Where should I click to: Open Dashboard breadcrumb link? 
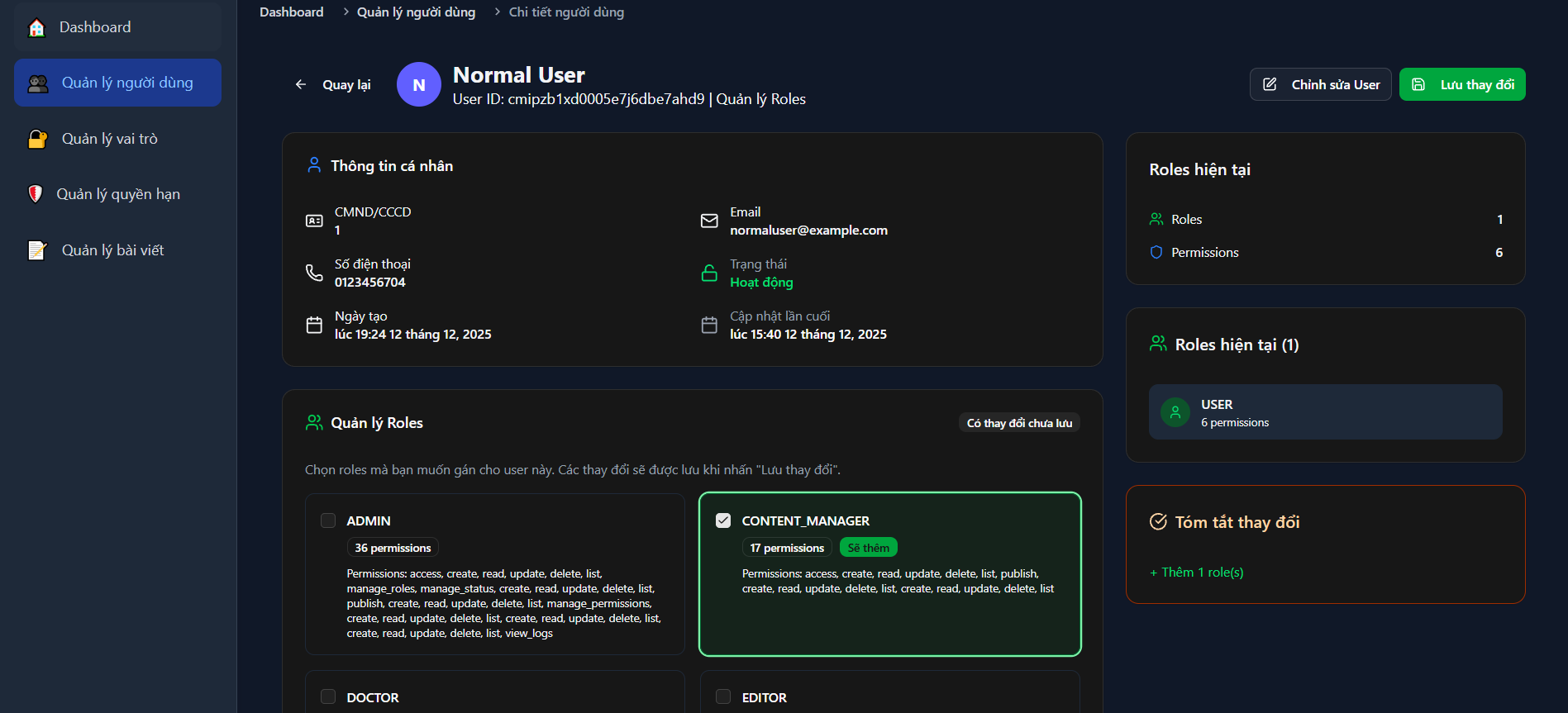(x=291, y=12)
